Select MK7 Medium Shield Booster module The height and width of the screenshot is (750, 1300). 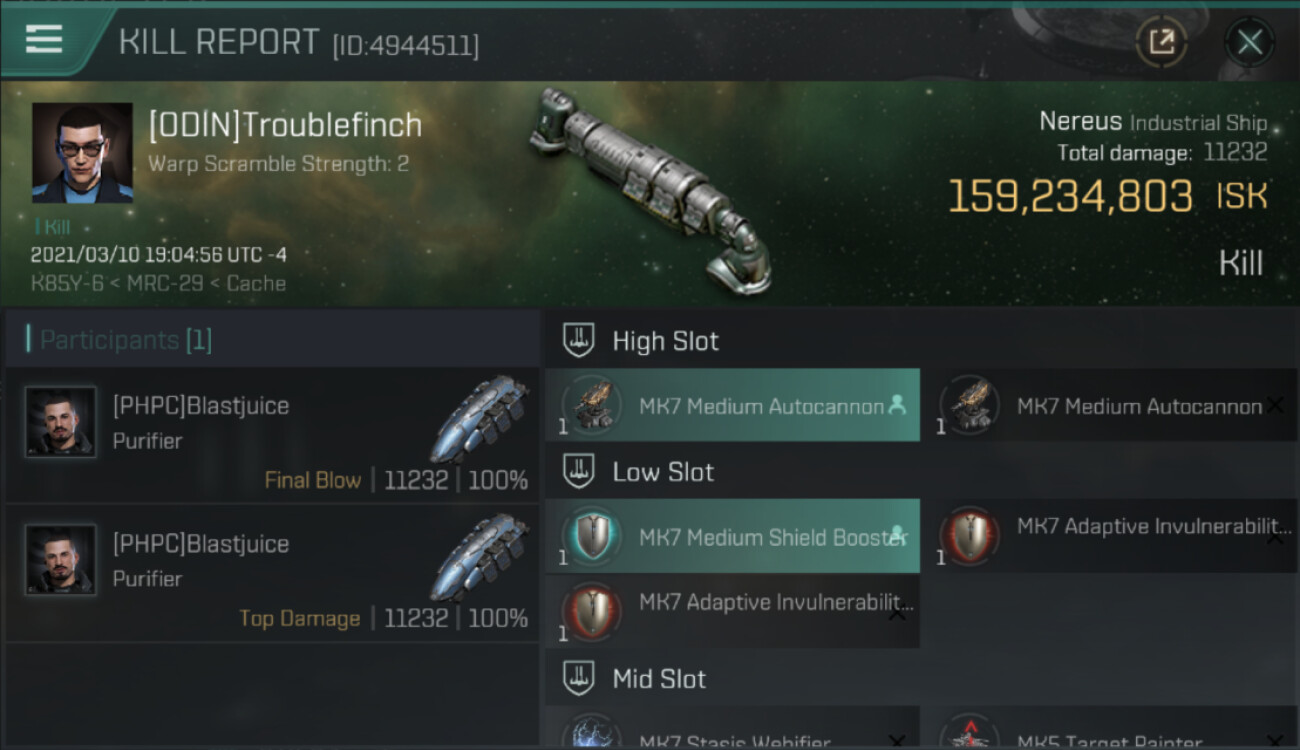point(733,536)
